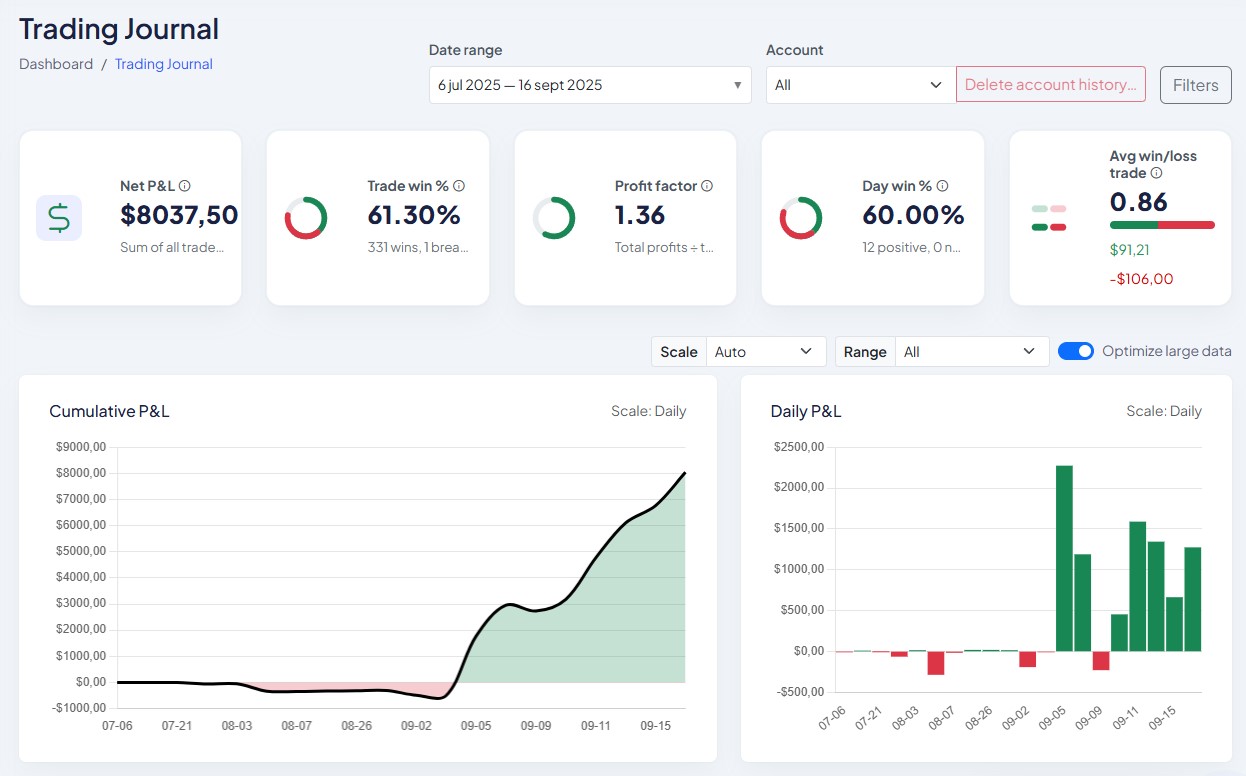Click the Avg win/loss bars icon
The height and width of the screenshot is (776, 1246).
1049,218
